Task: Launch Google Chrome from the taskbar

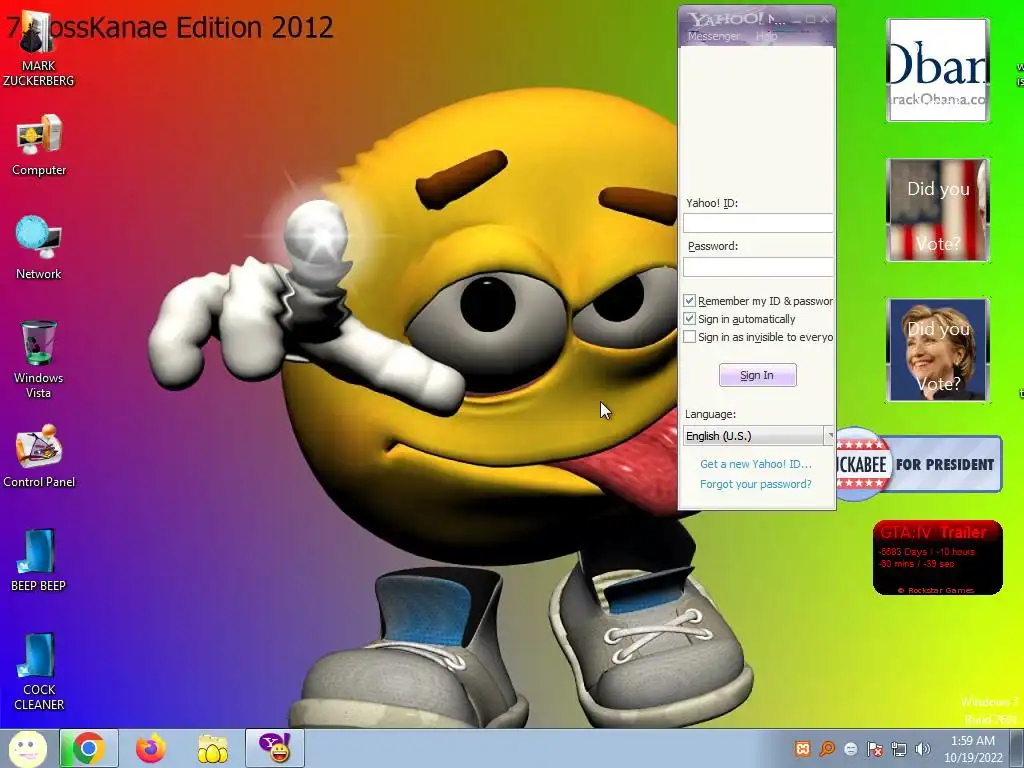Action: (x=89, y=748)
